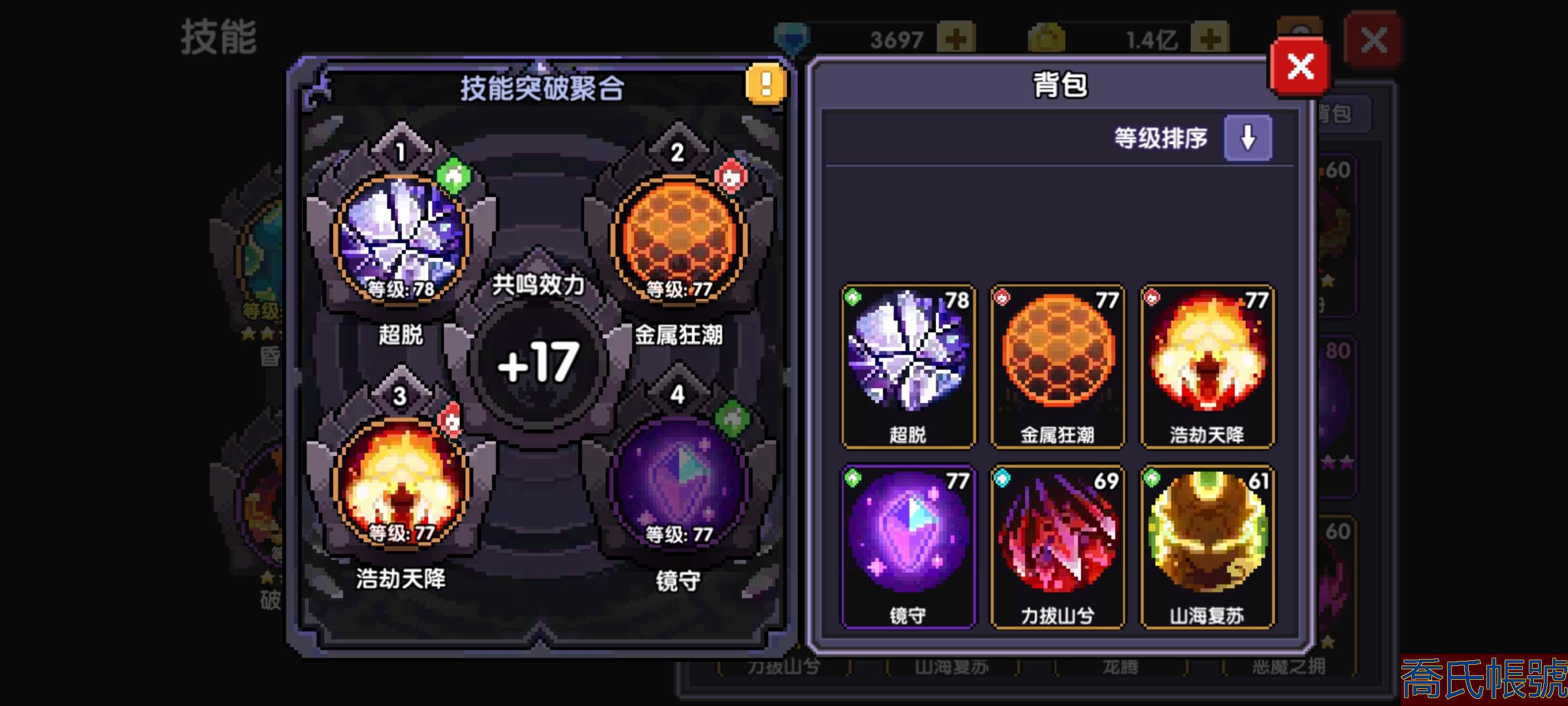Image resolution: width=1568 pixels, height=706 pixels.
Task: Click the 共鸣效力 label
Action: (x=538, y=284)
